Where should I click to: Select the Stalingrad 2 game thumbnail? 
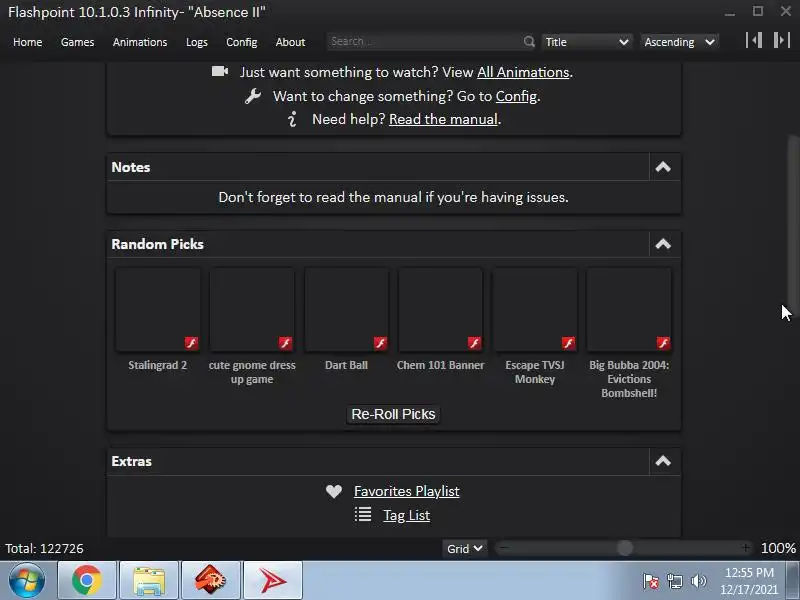point(158,309)
